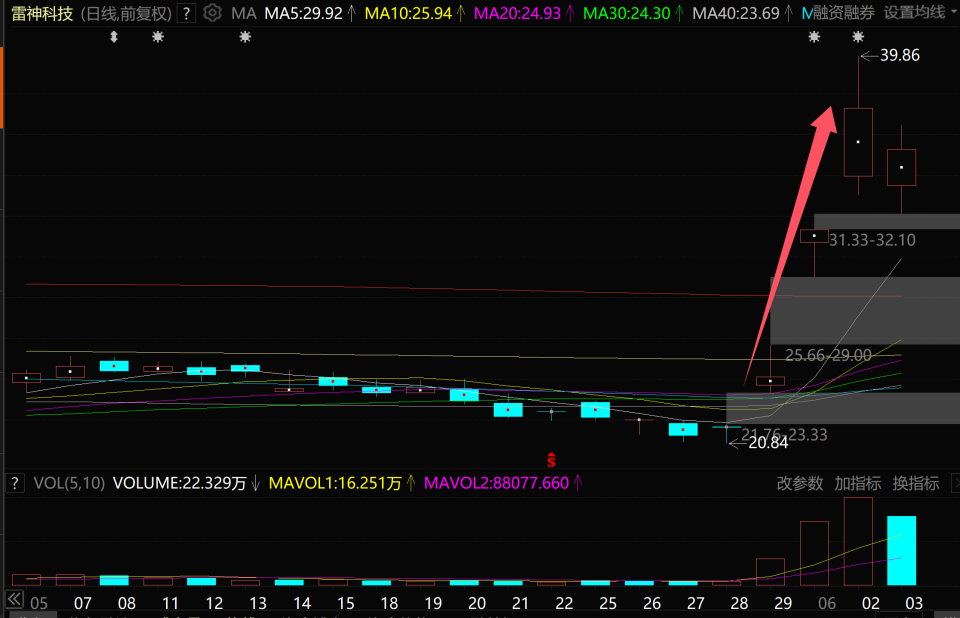Screen dimensions: 960x618
Task: Click date 11 on the time axis
Action: [170, 603]
